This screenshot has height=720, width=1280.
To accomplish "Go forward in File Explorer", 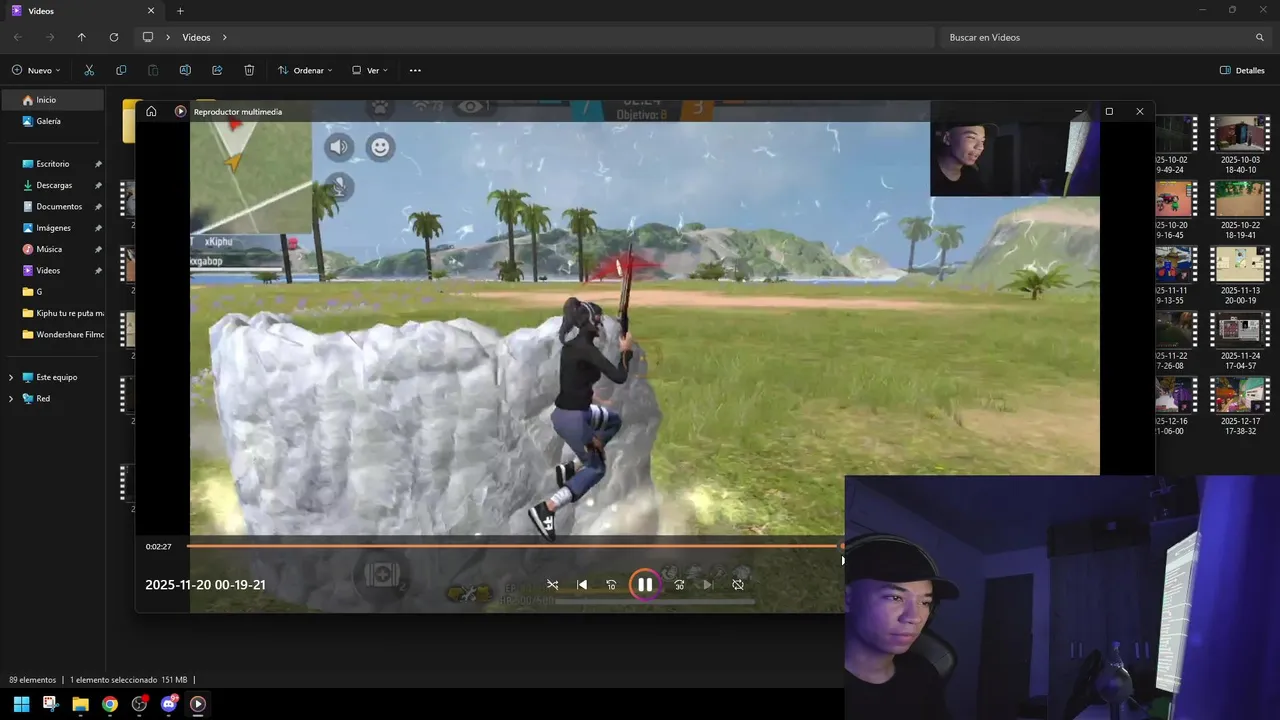I will pos(50,37).
